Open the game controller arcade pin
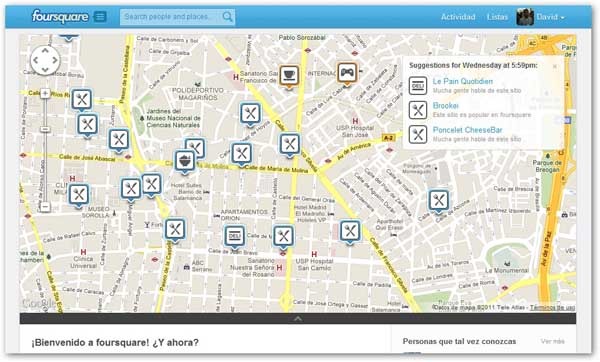This screenshot has width=600, height=362. click(x=347, y=73)
